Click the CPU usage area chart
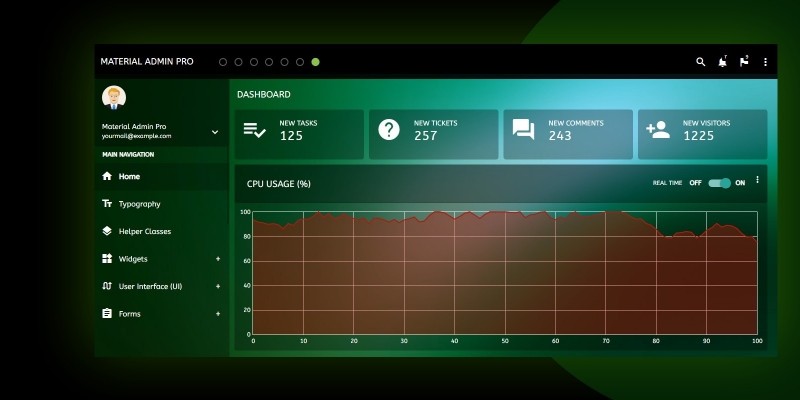The width and height of the screenshot is (800, 400). click(505, 273)
